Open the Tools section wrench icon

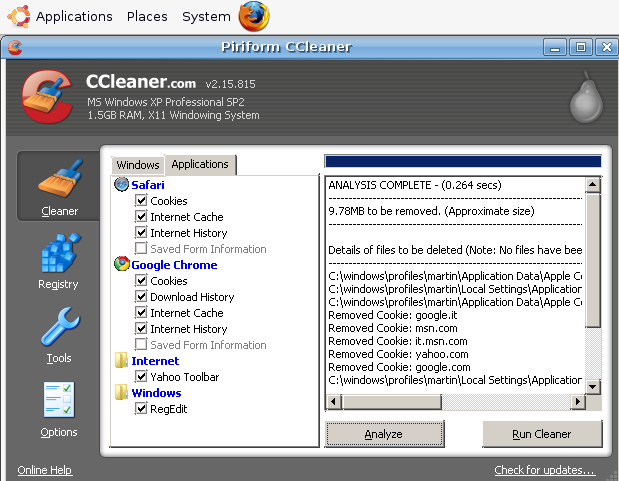point(60,326)
